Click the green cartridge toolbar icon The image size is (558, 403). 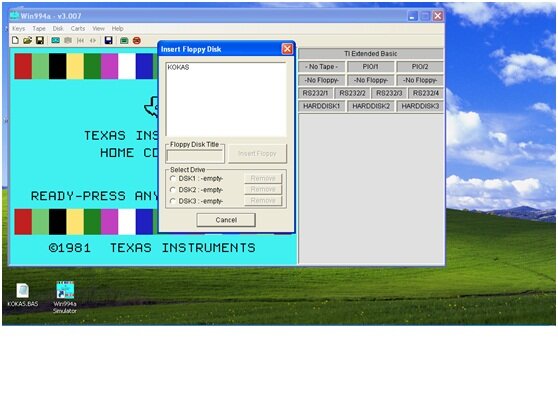[x=124, y=41]
